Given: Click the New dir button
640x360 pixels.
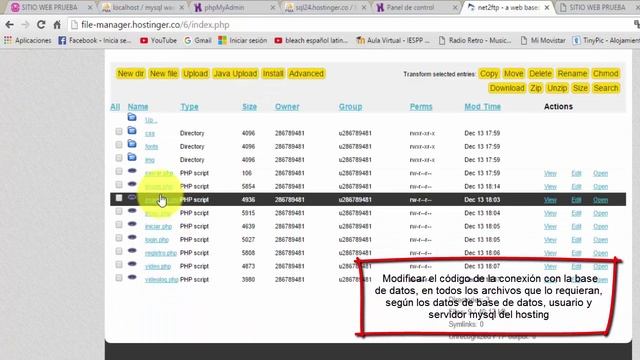Looking at the screenshot, I should tap(131, 73).
